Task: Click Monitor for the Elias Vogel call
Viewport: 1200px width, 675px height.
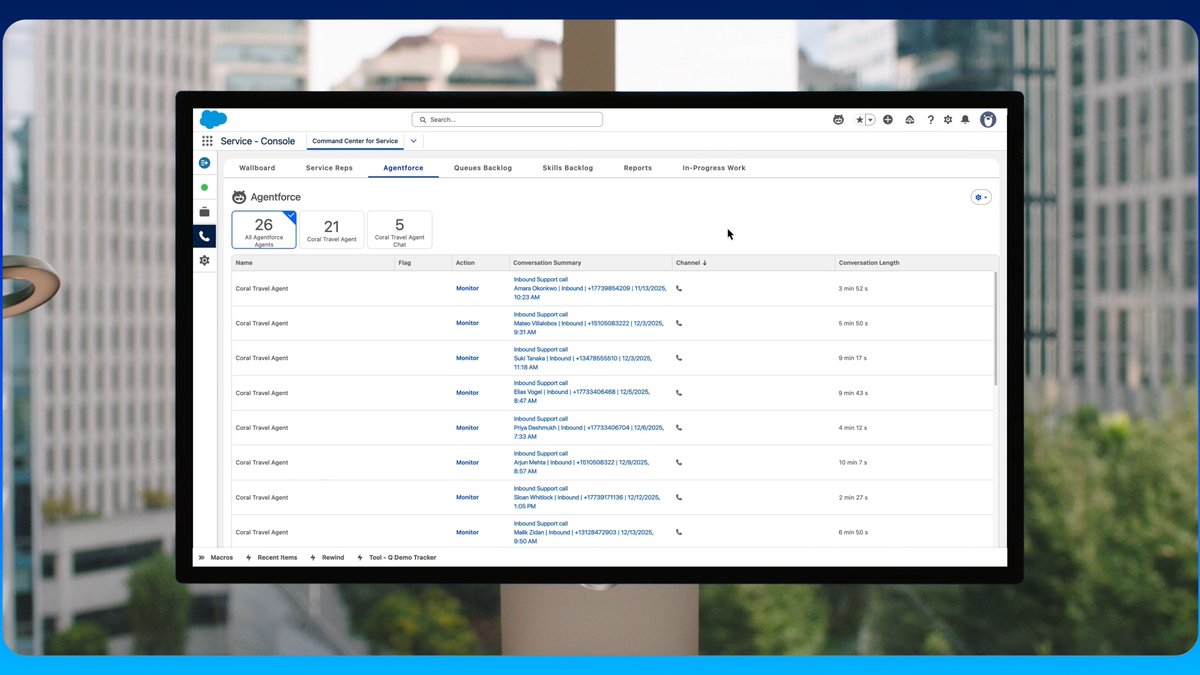Action: 467,393
